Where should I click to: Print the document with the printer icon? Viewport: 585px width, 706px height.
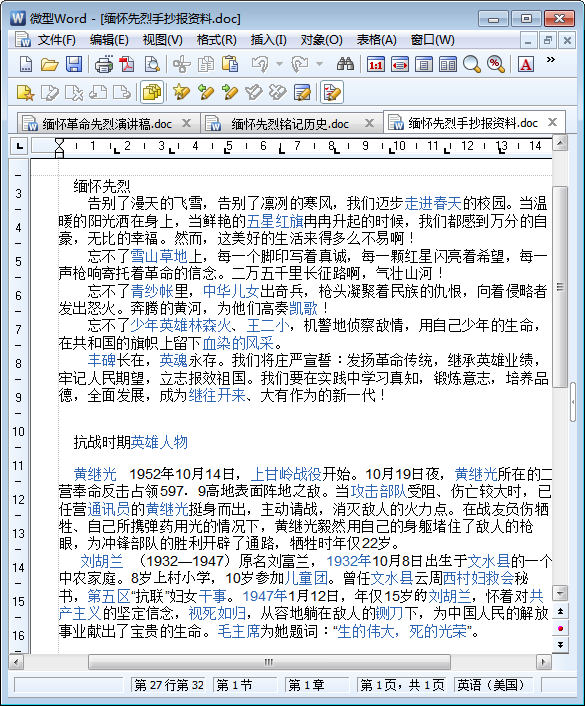(104, 64)
